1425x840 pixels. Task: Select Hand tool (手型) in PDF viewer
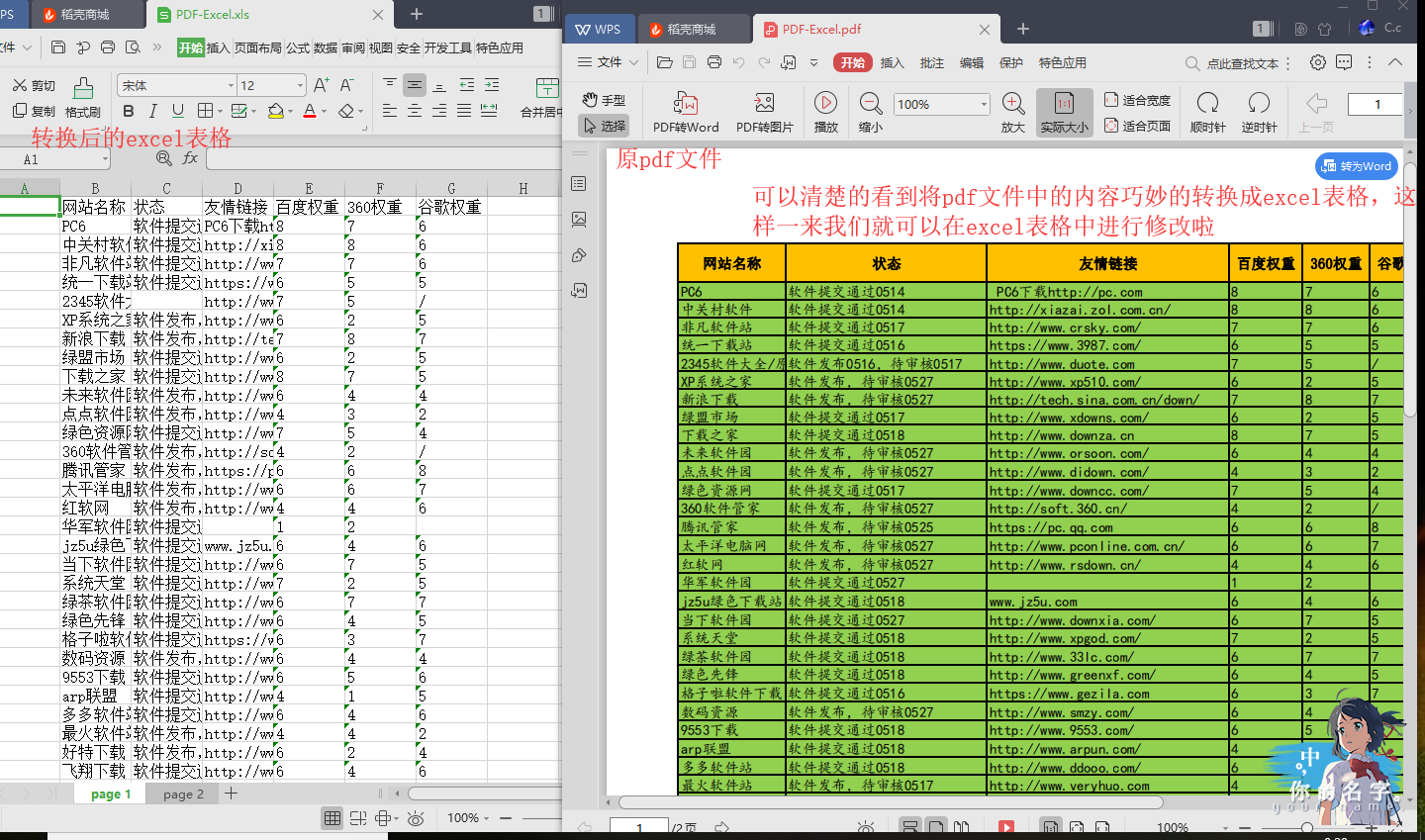pyautogui.click(x=604, y=100)
